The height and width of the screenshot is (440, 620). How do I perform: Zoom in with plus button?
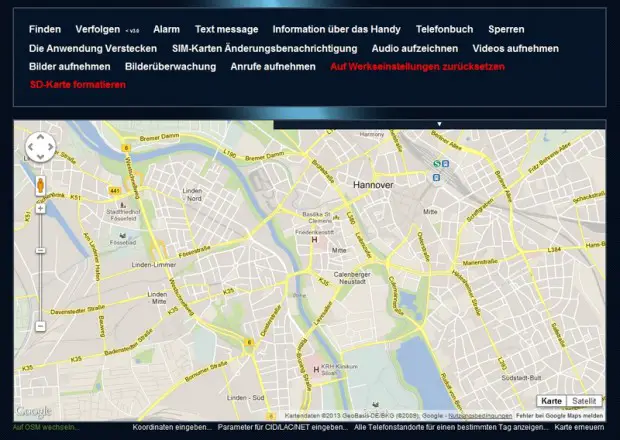click(40, 208)
